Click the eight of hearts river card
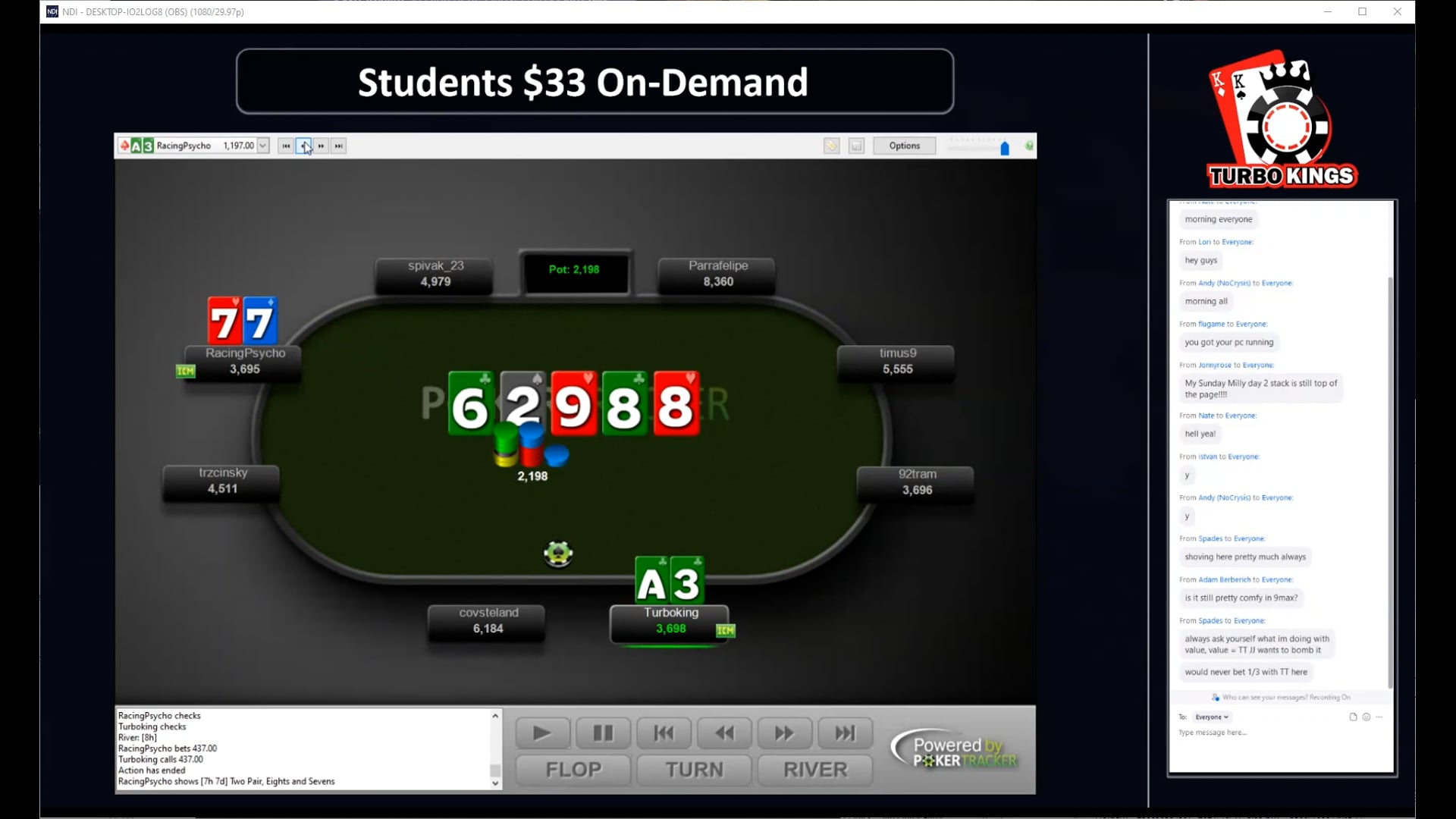This screenshot has width=1456, height=819. tap(676, 403)
